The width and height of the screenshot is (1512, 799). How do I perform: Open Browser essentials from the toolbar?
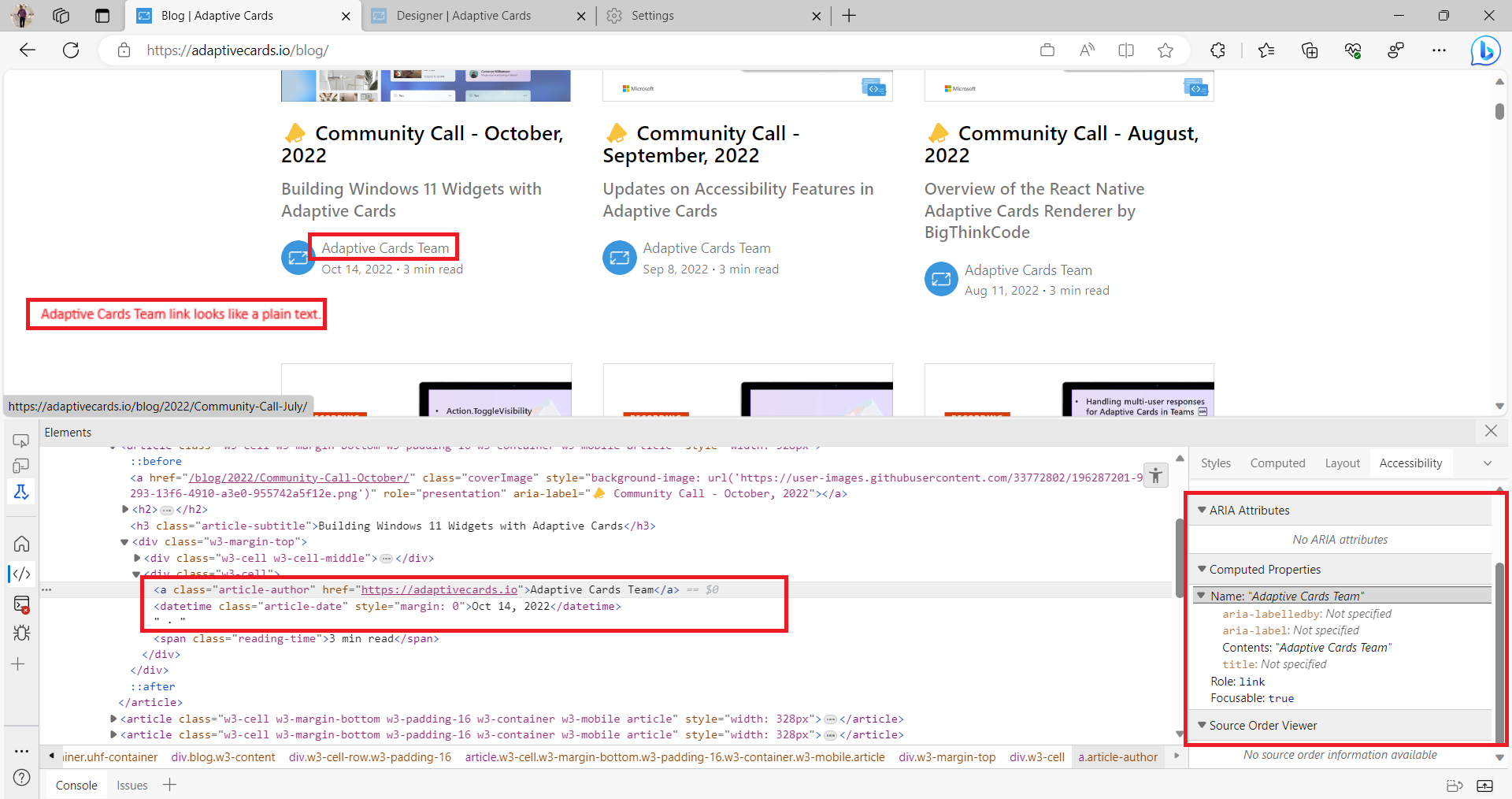pos(1353,50)
